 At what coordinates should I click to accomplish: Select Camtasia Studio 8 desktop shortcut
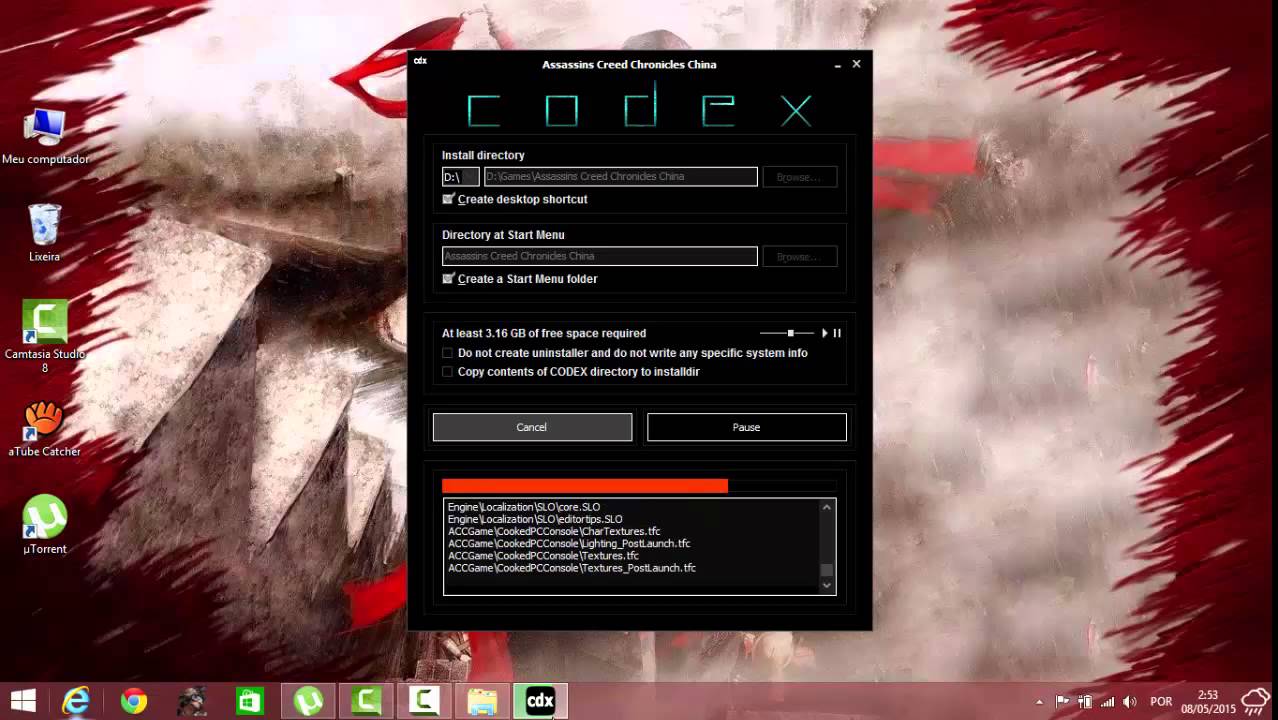(x=45, y=337)
